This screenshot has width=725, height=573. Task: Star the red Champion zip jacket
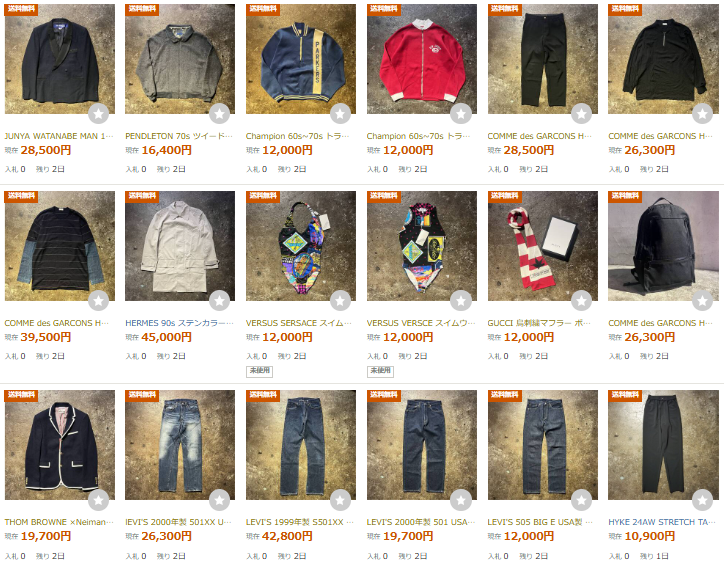[x=461, y=113]
